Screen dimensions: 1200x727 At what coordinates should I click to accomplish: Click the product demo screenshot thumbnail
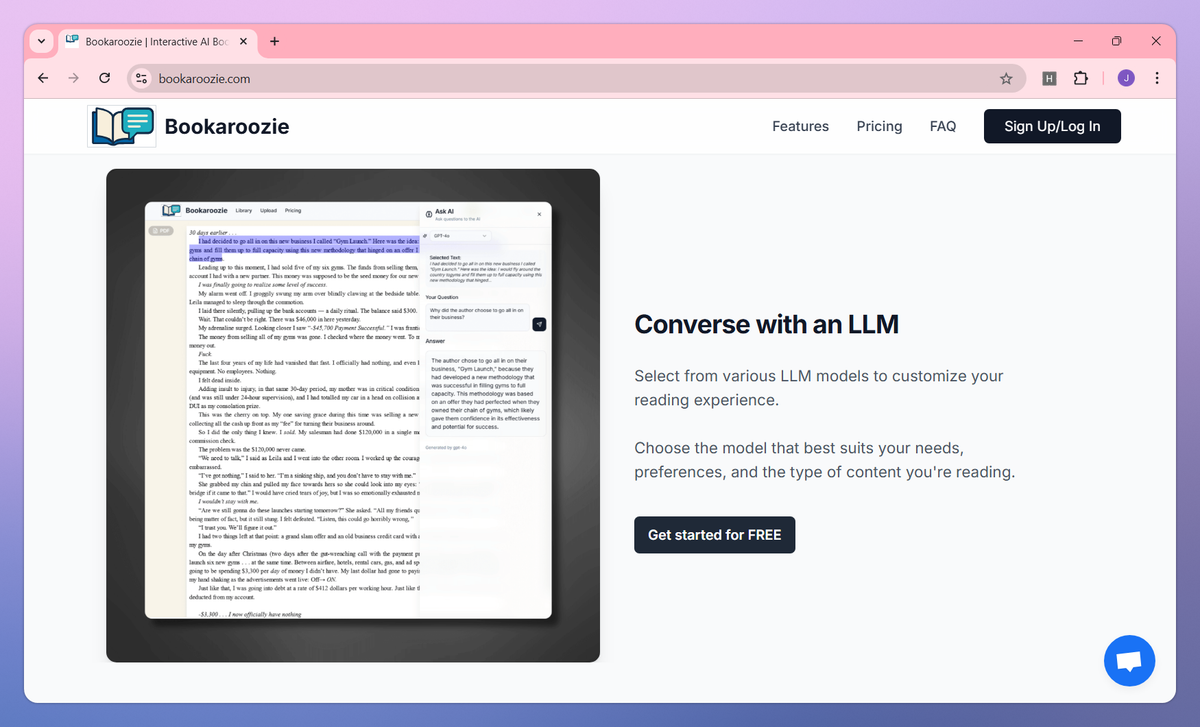(x=353, y=415)
